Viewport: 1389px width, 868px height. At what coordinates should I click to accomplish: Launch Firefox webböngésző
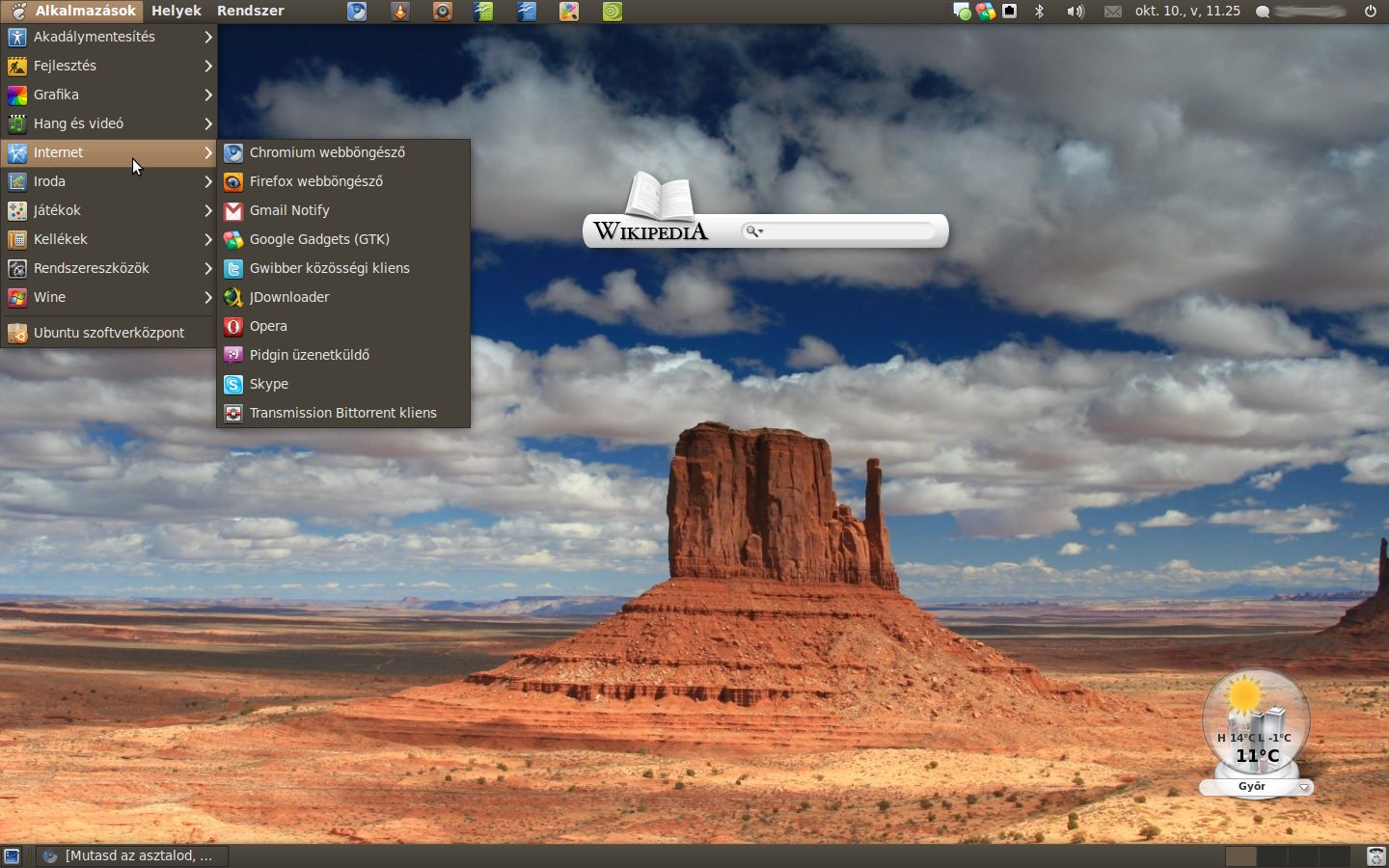[x=343, y=181]
